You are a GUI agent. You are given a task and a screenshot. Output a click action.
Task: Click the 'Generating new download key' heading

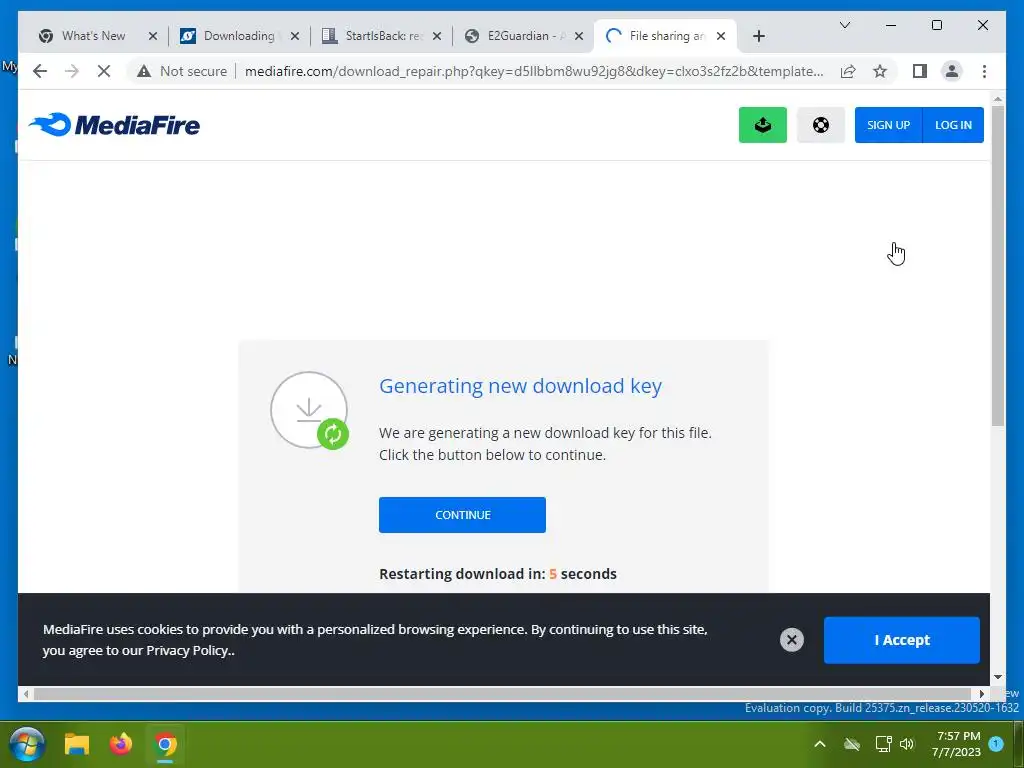[520, 386]
